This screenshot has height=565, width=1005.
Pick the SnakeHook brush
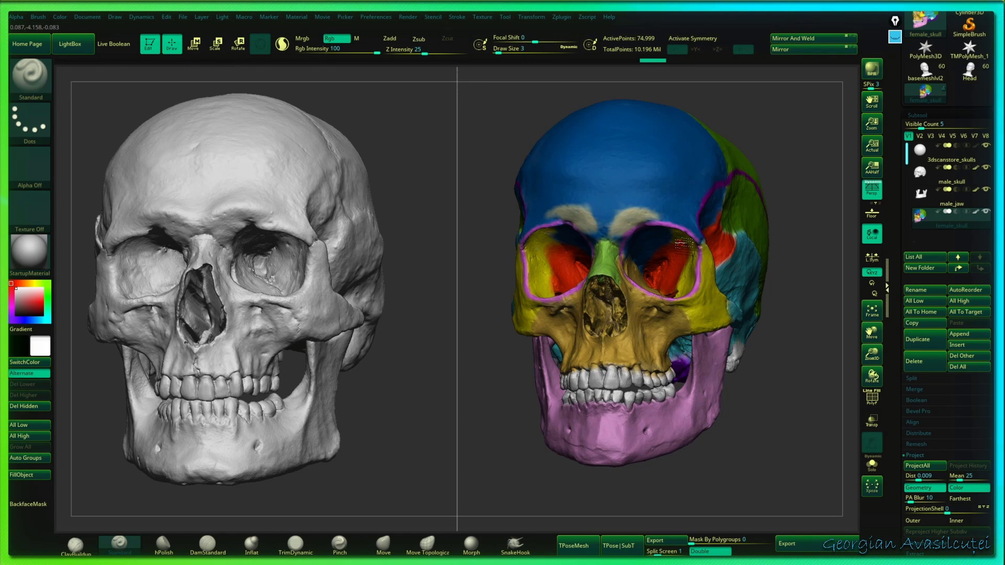point(515,546)
